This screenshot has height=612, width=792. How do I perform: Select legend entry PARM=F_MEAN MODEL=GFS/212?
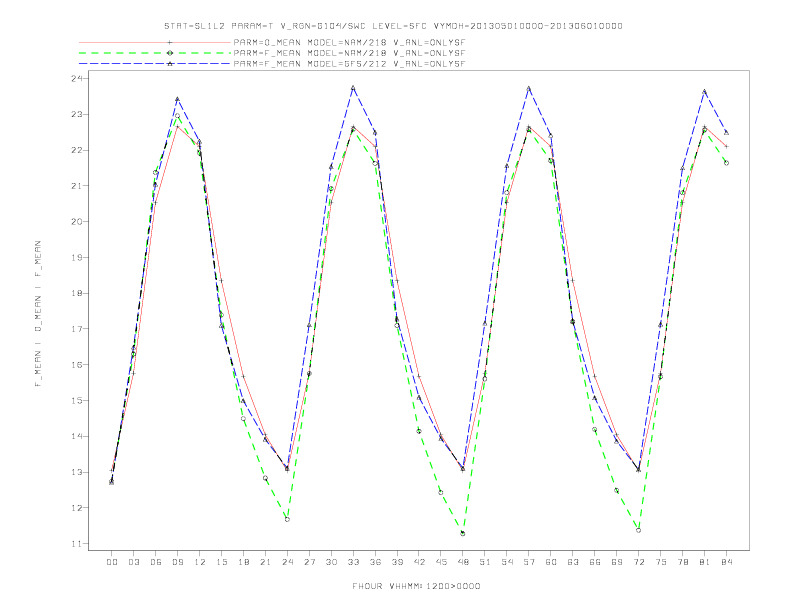[x=349, y=64]
